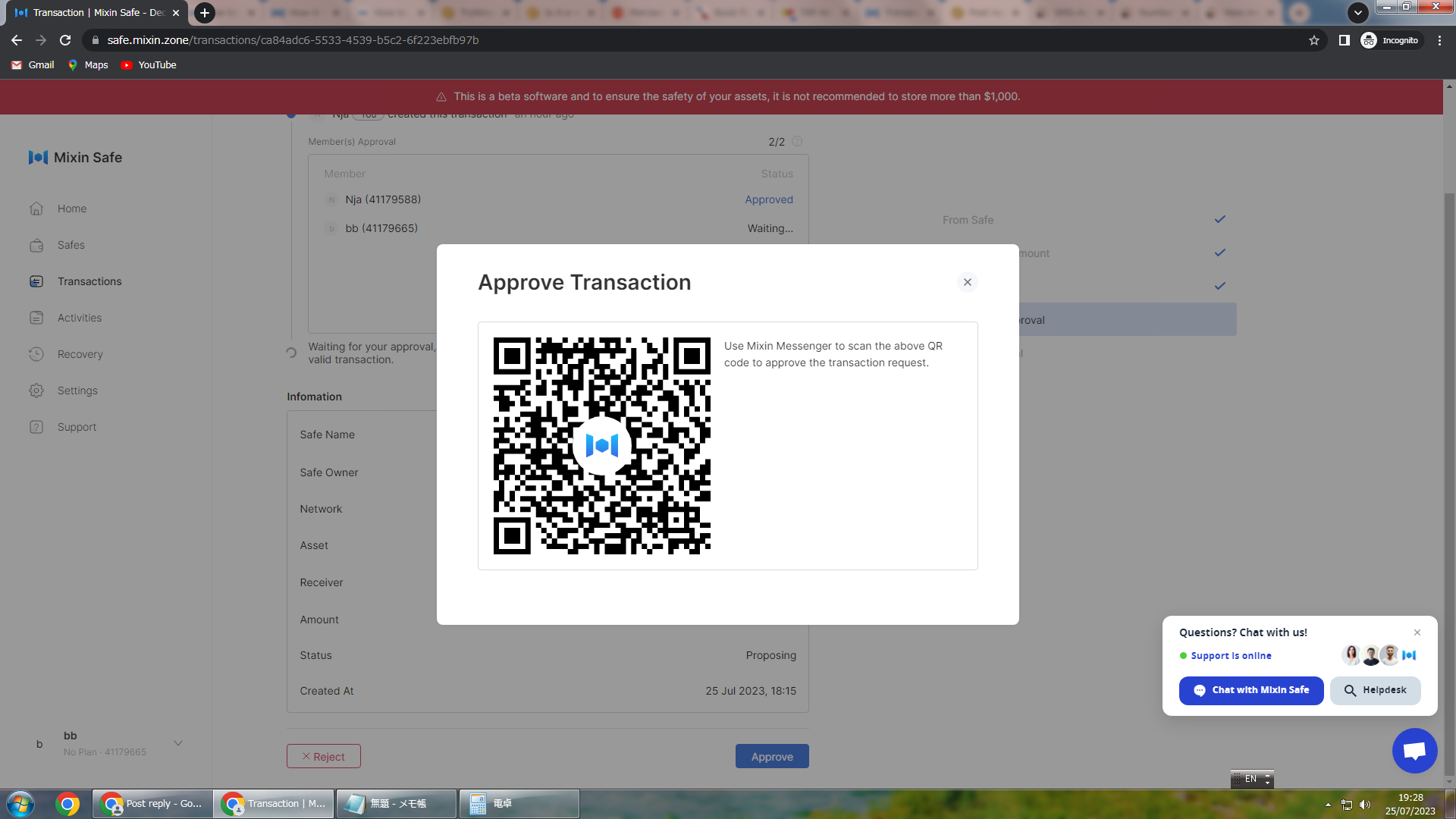The width and height of the screenshot is (1456, 819).
Task: Open YouTube bookmark
Action: pyautogui.click(x=149, y=65)
